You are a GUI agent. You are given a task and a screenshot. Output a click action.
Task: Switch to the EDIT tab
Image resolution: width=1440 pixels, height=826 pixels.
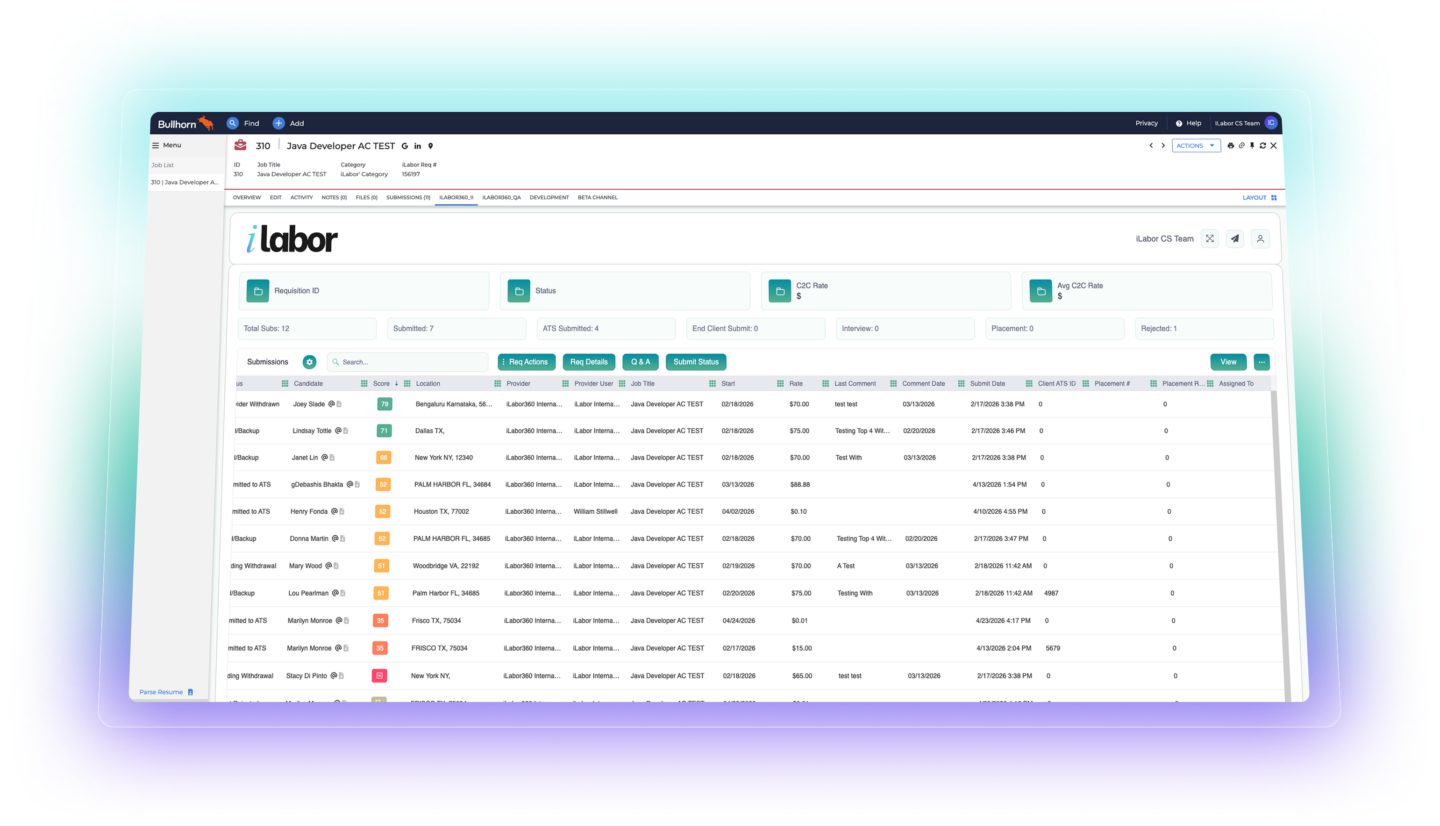pos(276,198)
